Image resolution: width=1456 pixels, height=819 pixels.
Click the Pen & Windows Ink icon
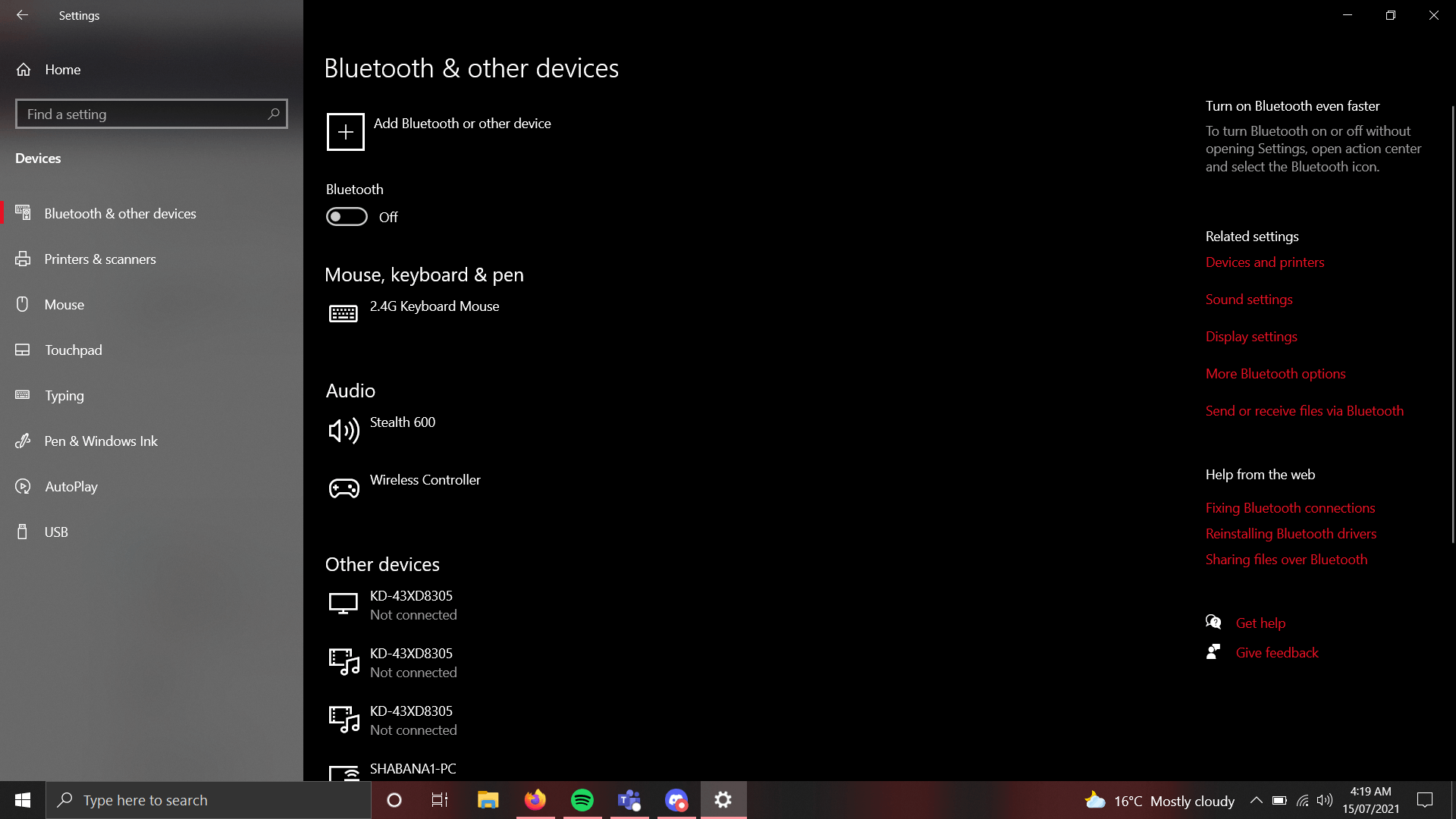22,440
